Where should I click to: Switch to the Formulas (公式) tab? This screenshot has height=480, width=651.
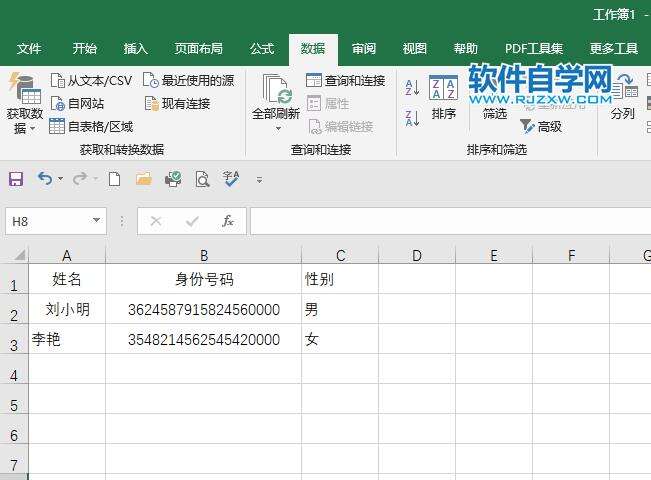click(262, 49)
